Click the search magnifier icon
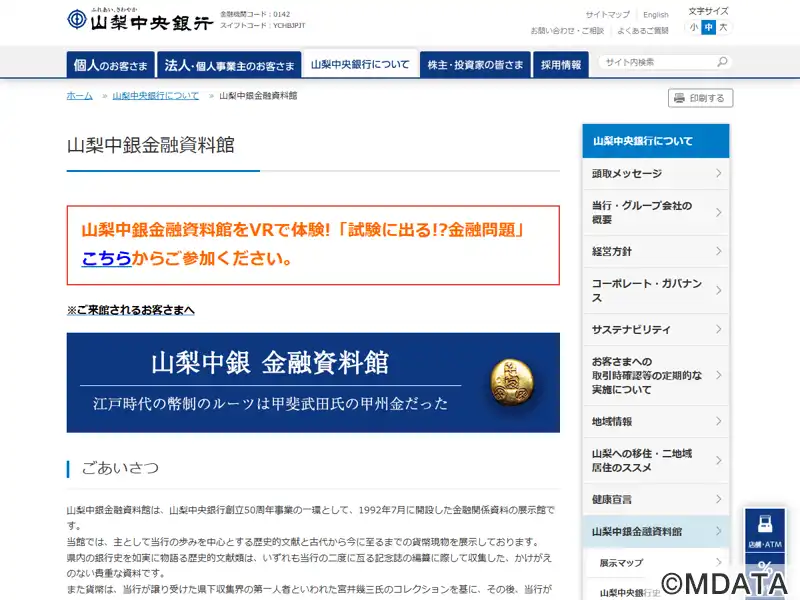The image size is (800, 600). [722, 62]
